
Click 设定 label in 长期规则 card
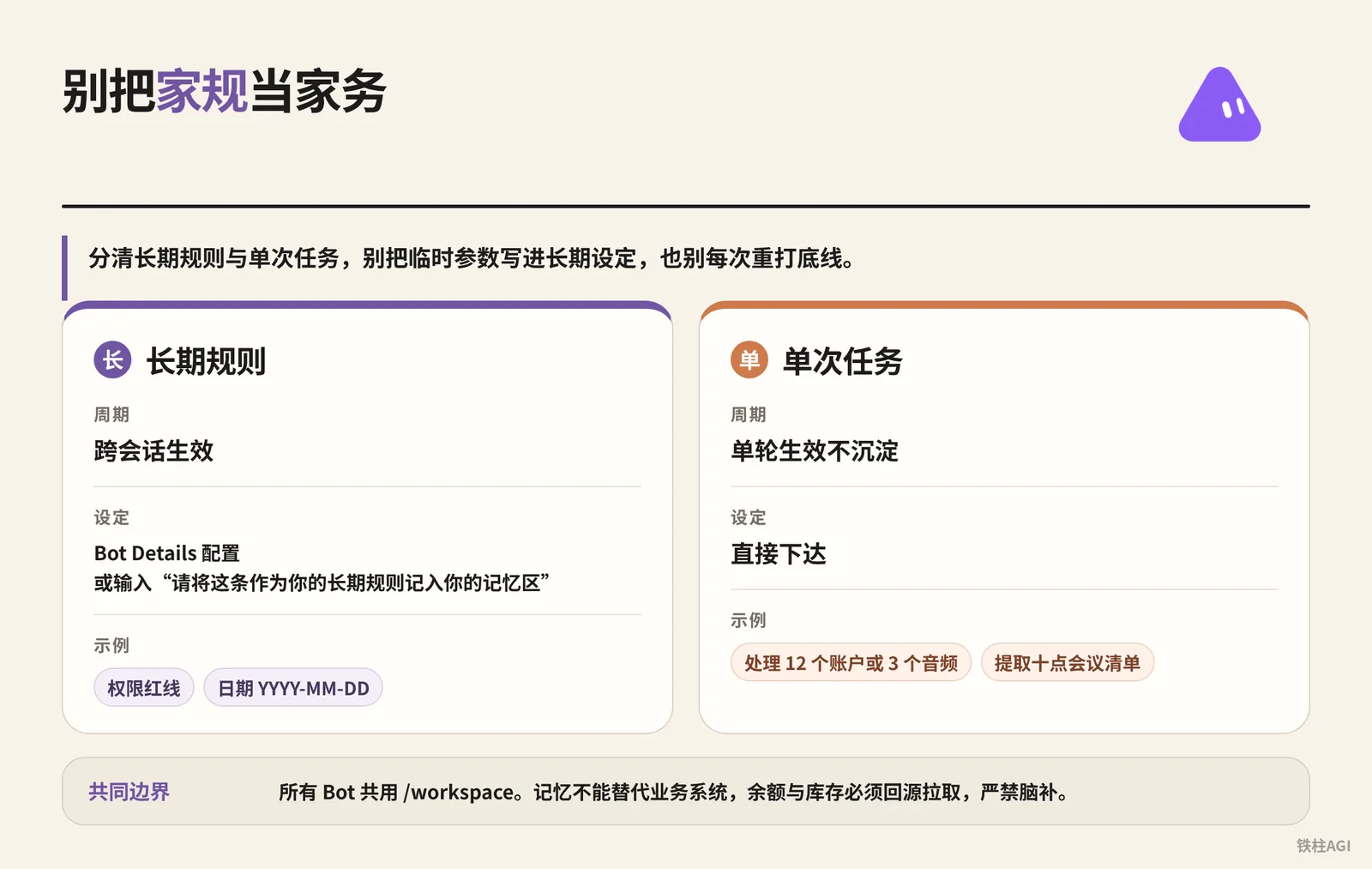pyautogui.click(x=111, y=517)
